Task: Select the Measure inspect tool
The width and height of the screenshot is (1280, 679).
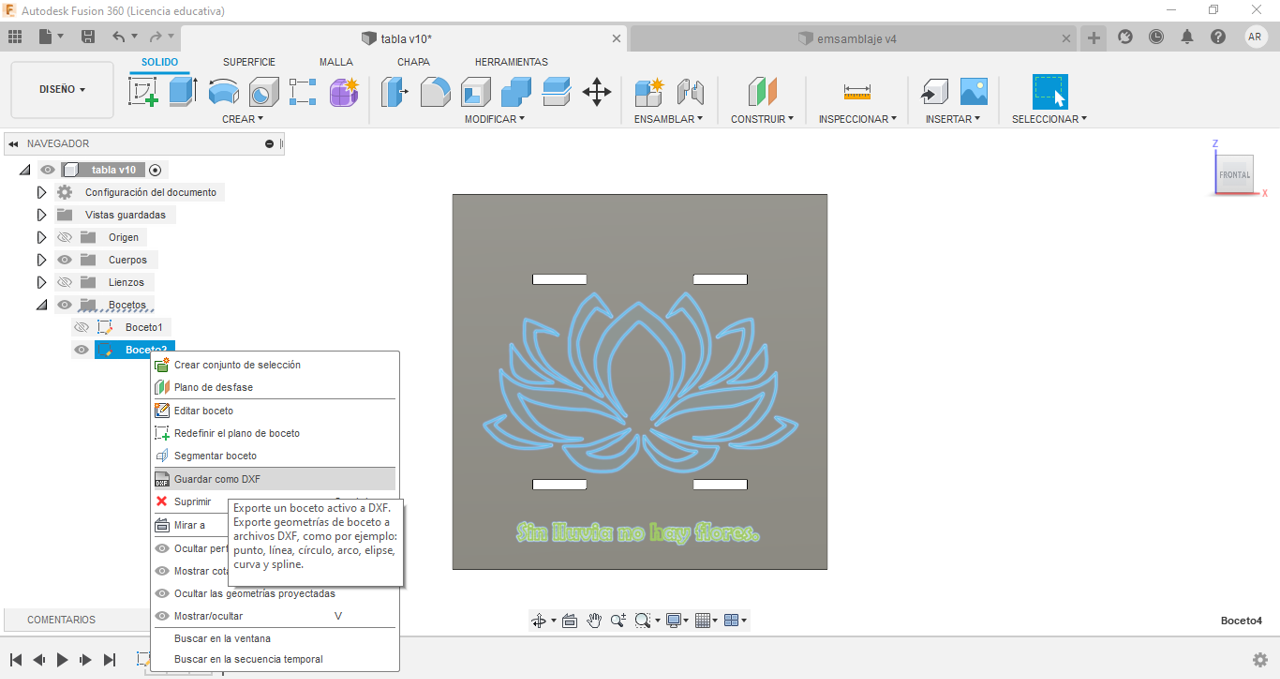Action: click(857, 92)
